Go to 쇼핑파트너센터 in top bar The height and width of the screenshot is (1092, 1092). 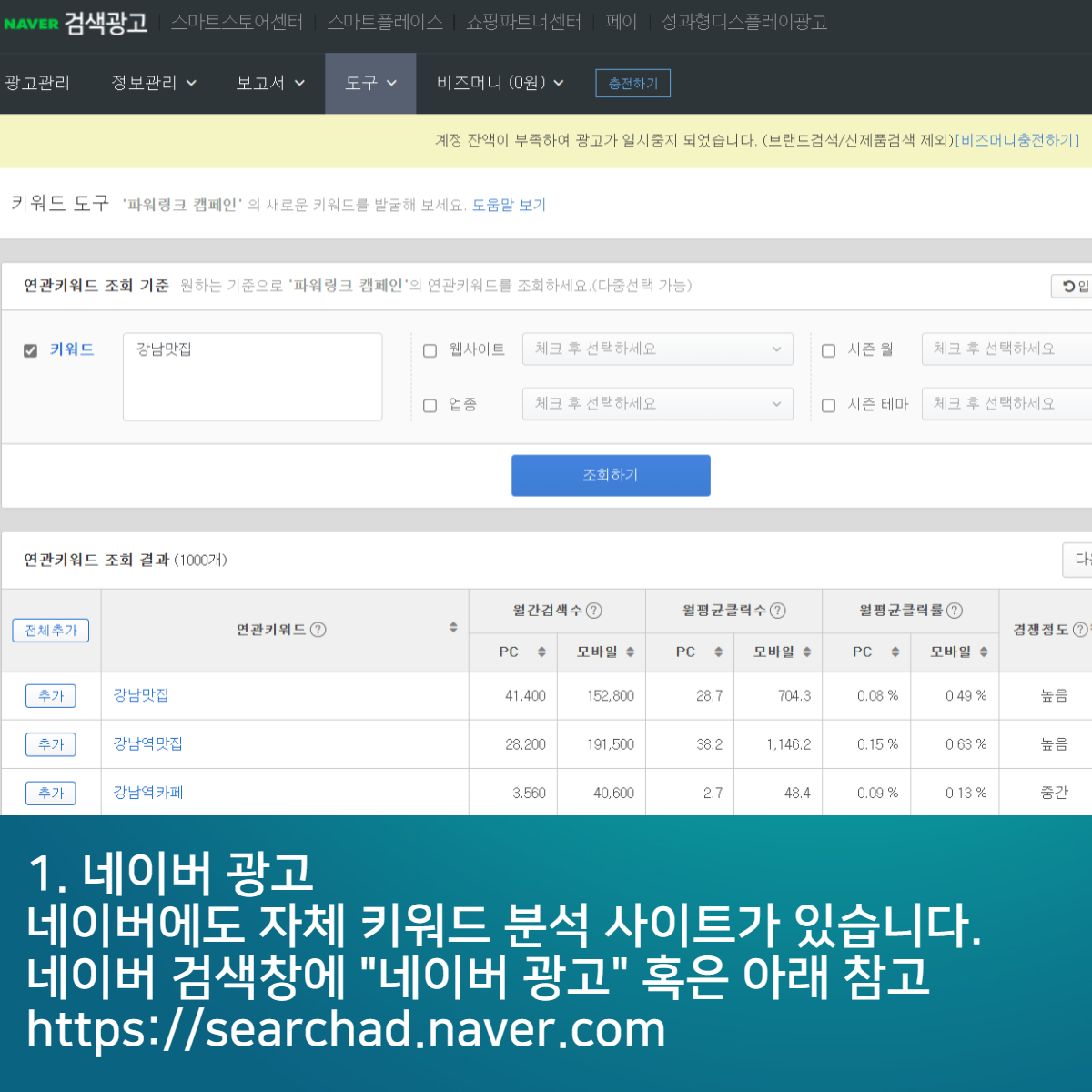pos(523,22)
